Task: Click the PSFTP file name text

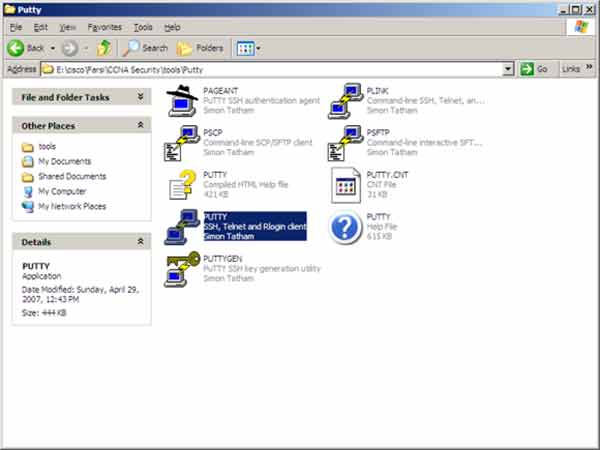Action: point(378,132)
